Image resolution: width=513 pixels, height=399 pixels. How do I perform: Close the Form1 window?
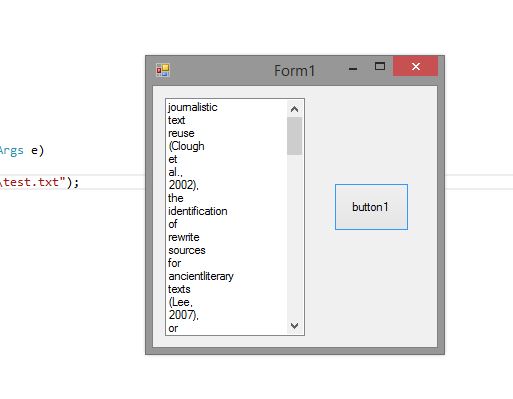click(x=415, y=66)
